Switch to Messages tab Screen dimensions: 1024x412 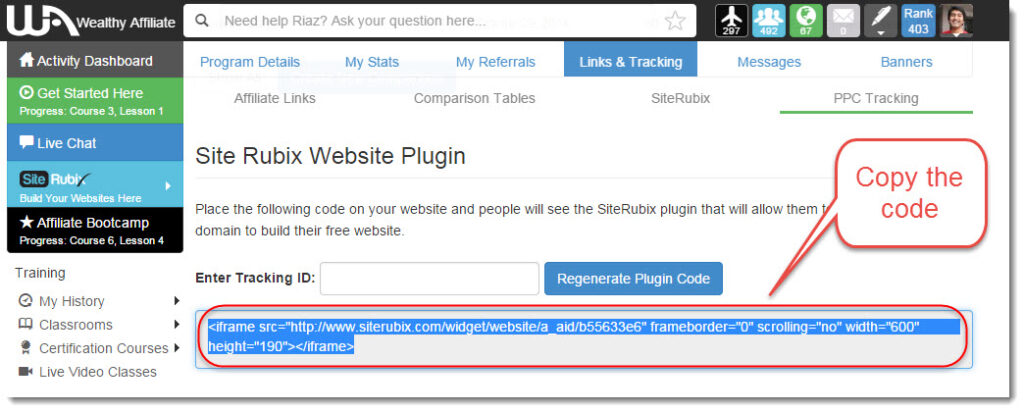coord(769,62)
